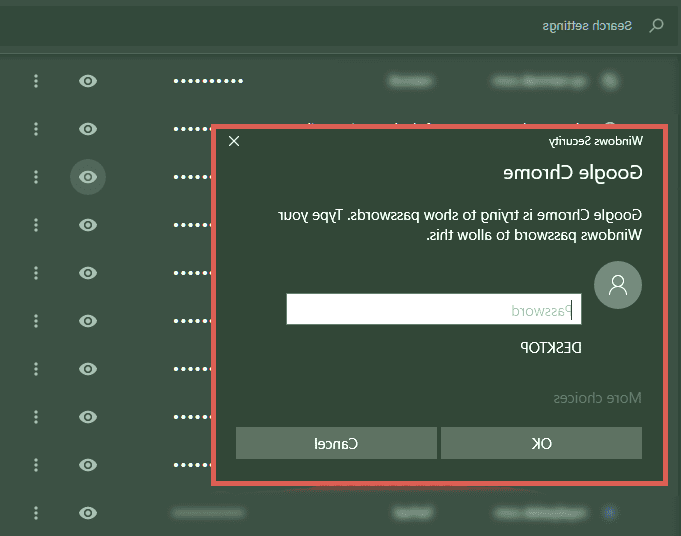Open the three-dot menu for the last password

click(x=36, y=513)
